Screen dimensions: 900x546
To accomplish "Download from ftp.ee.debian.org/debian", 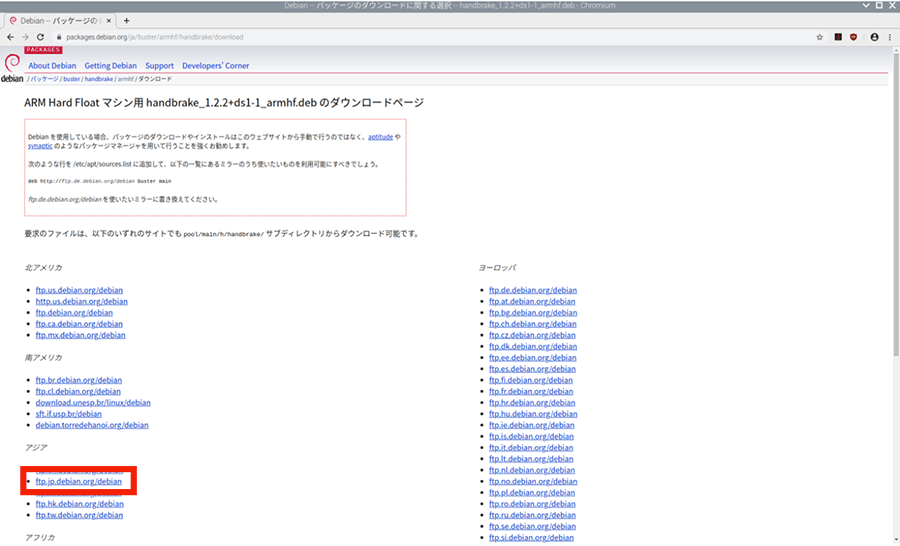I will [x=533, y=358].
